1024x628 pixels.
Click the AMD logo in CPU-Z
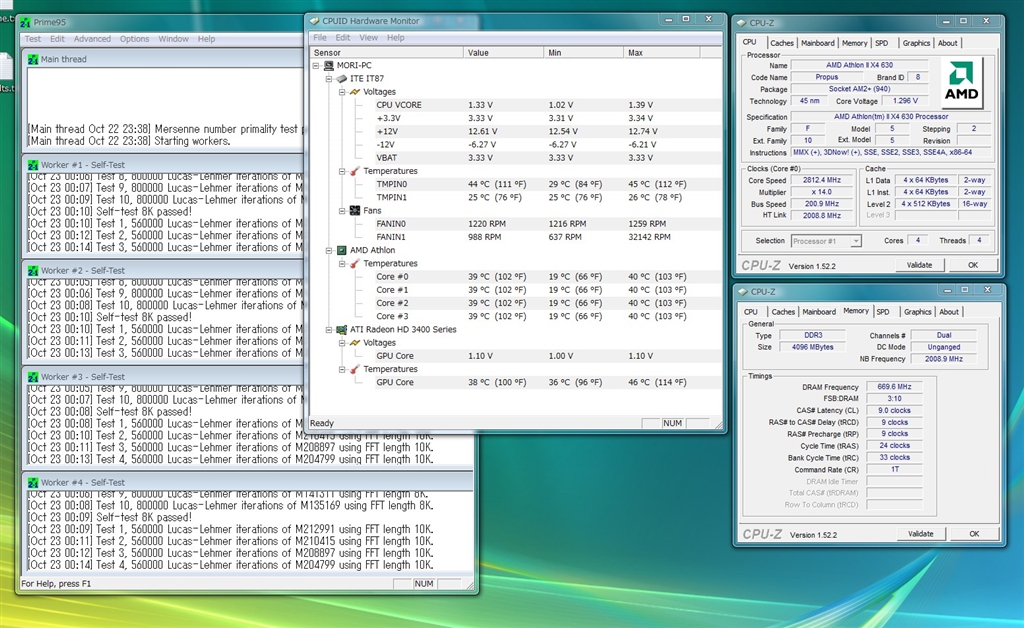962,83
